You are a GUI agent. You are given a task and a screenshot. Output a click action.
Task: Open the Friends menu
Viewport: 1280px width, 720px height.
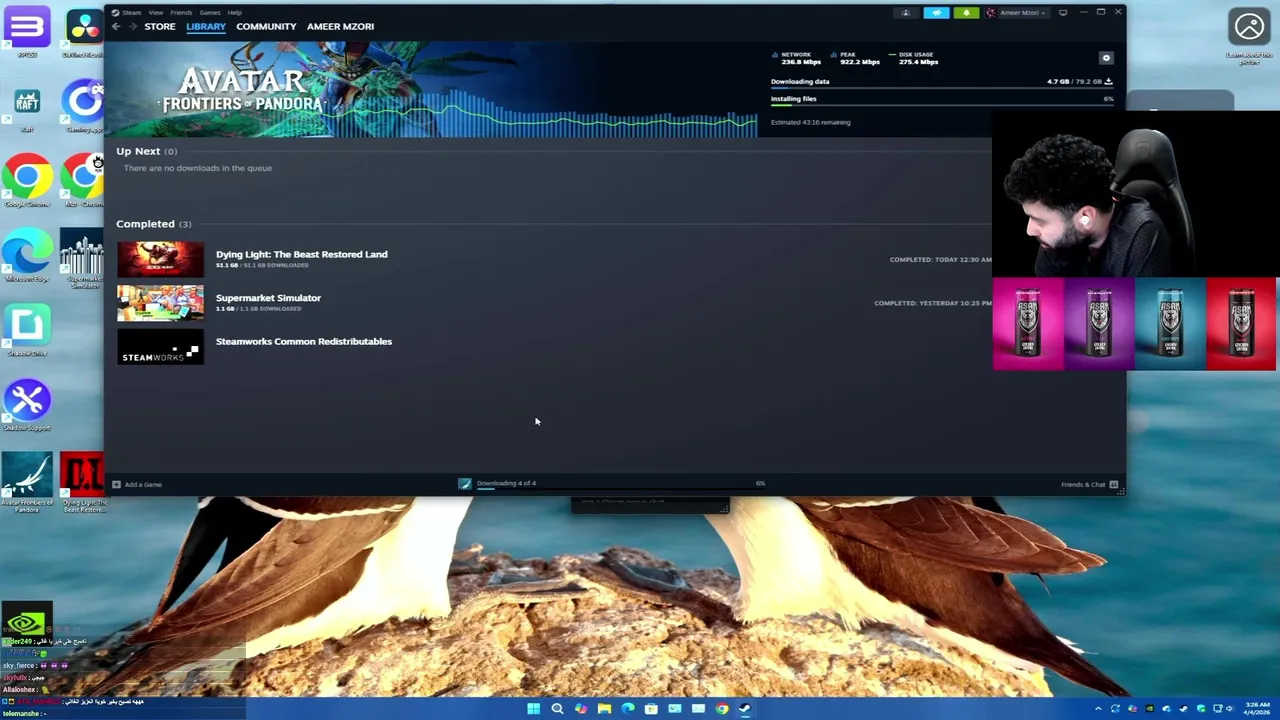[x=181, y=13]
